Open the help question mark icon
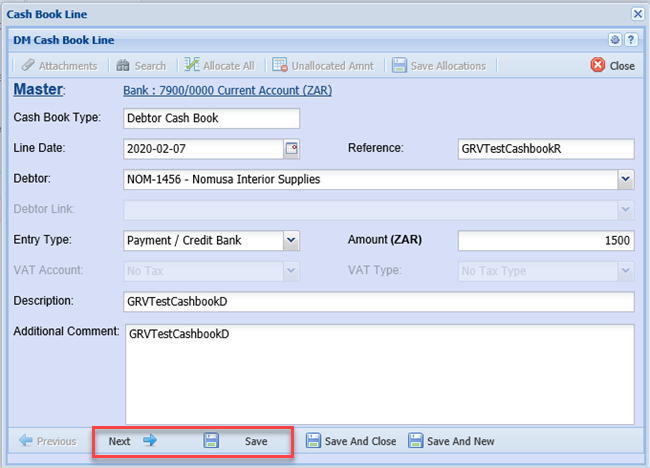 [631, 40]
